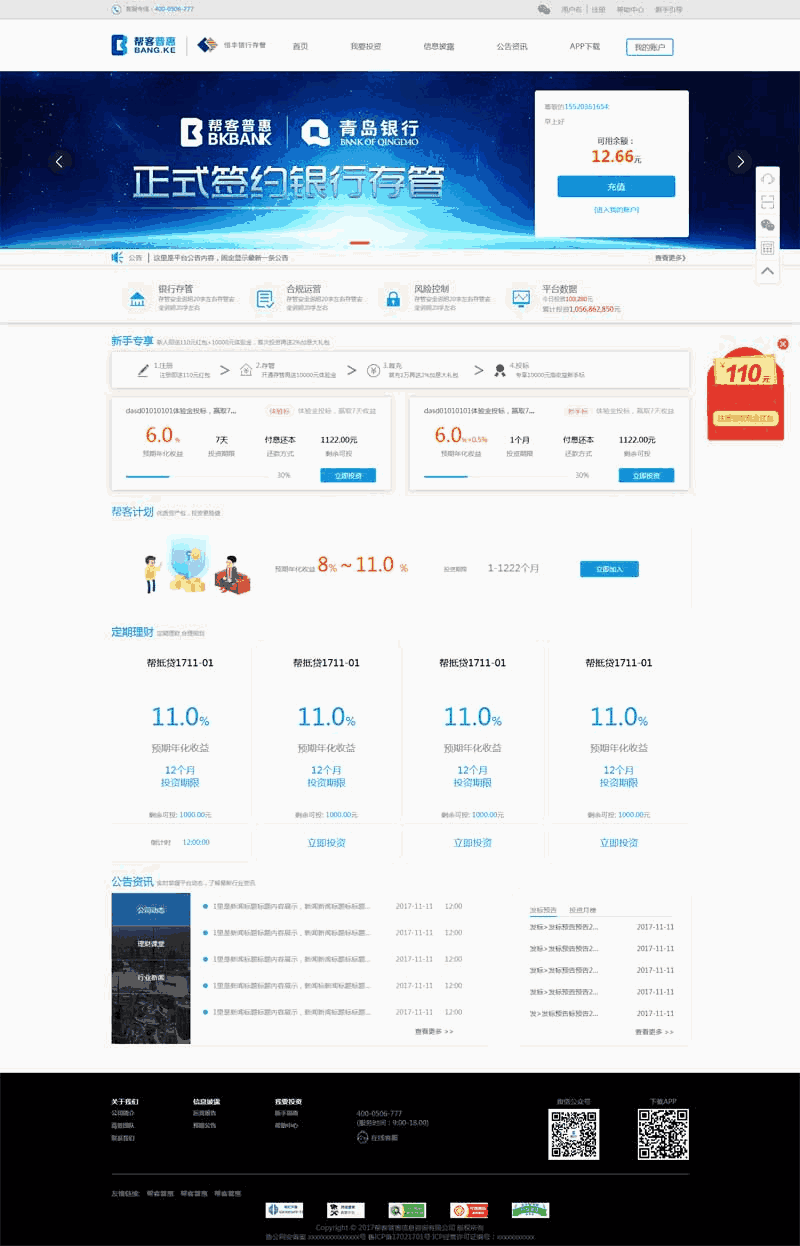Open the calculator icon in side toolbar

click(x=767, y=248)
